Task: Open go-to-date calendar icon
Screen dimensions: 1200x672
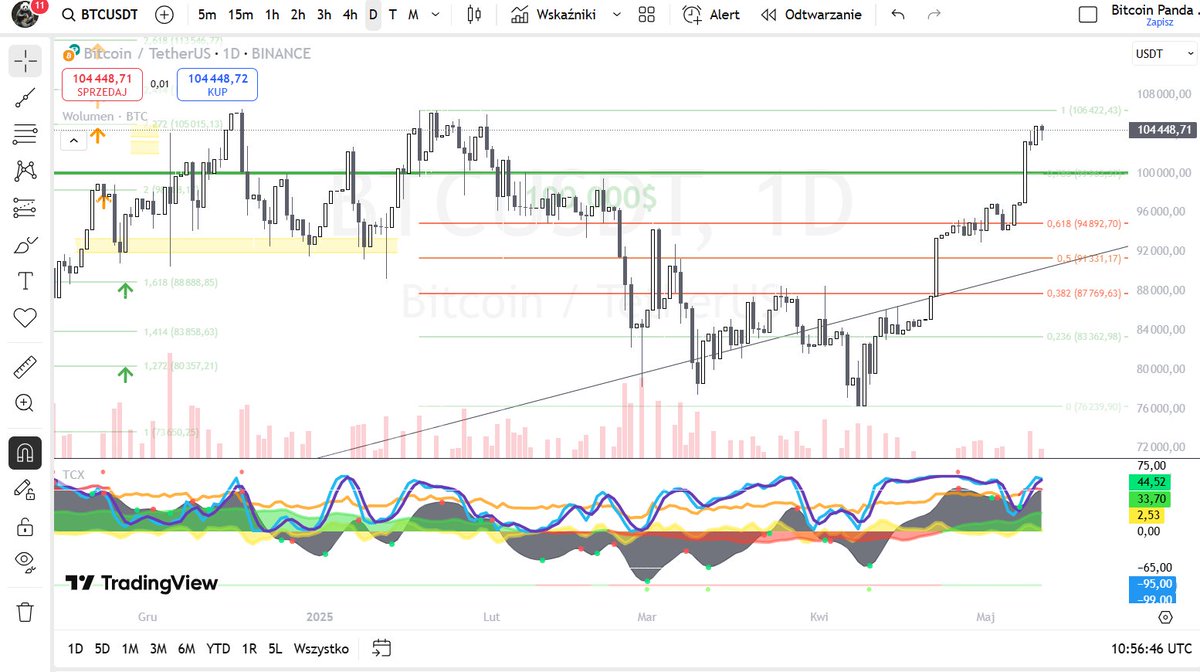Action: click(381, 648)
